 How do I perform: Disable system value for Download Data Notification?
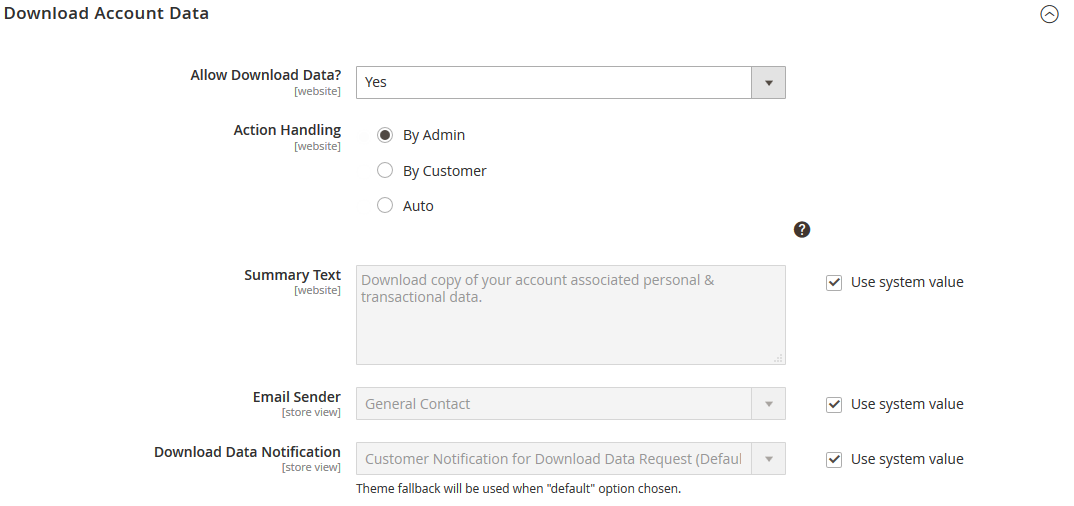pos(834,460)
